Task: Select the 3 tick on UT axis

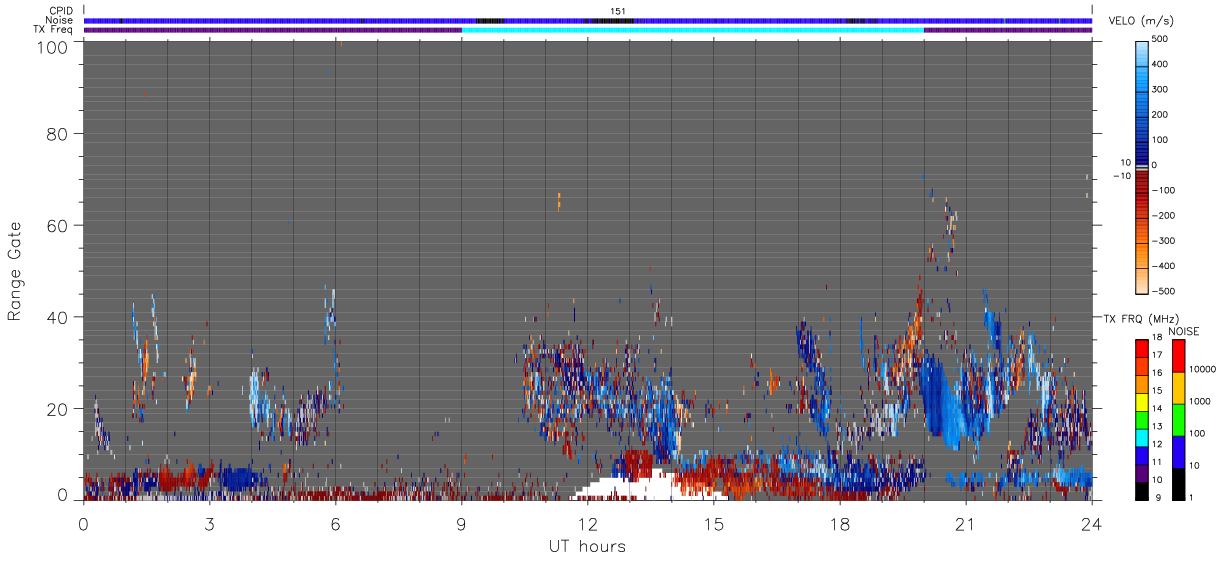Action: point(210,525)
